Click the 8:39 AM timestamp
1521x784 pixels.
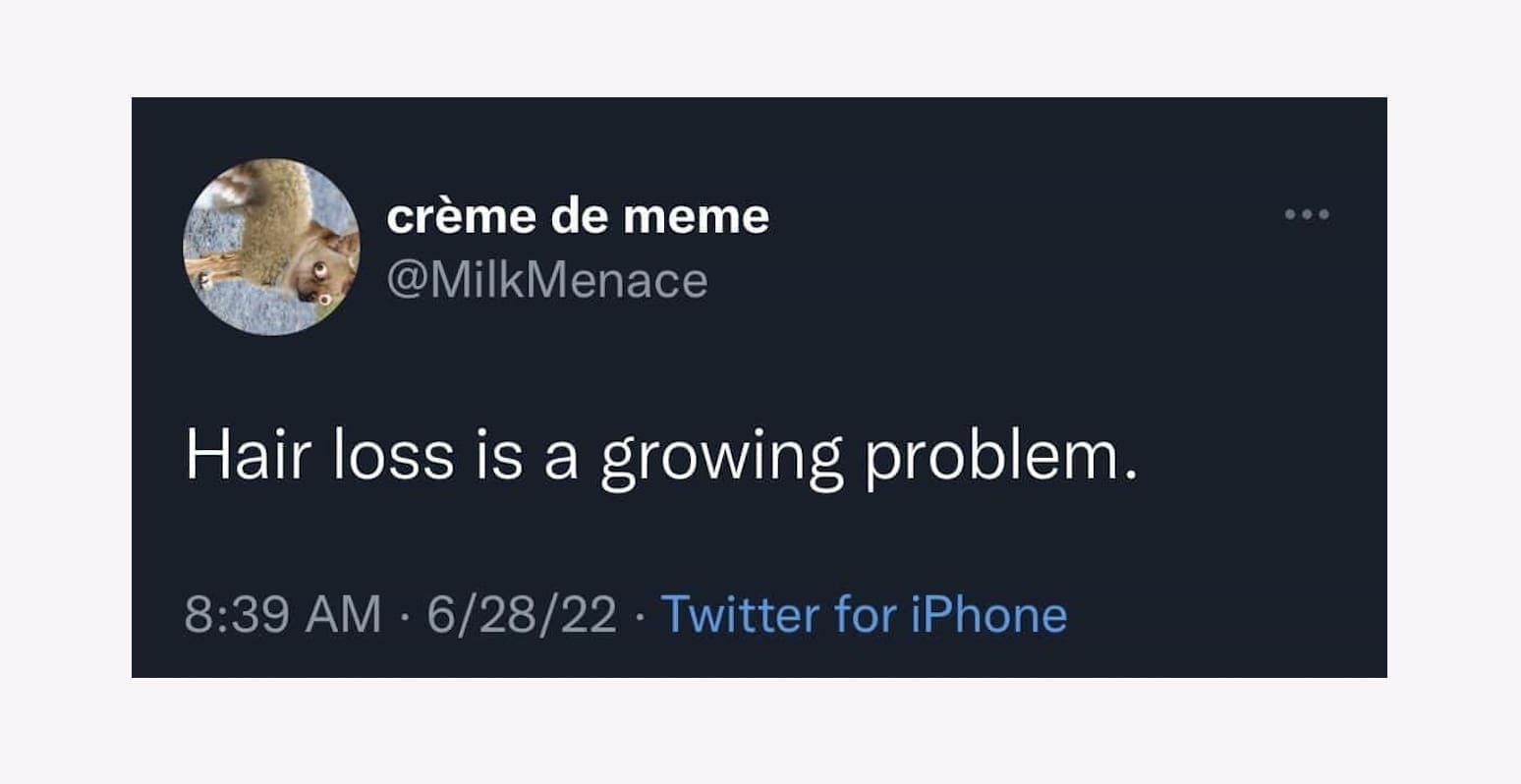tap(282, 614)
